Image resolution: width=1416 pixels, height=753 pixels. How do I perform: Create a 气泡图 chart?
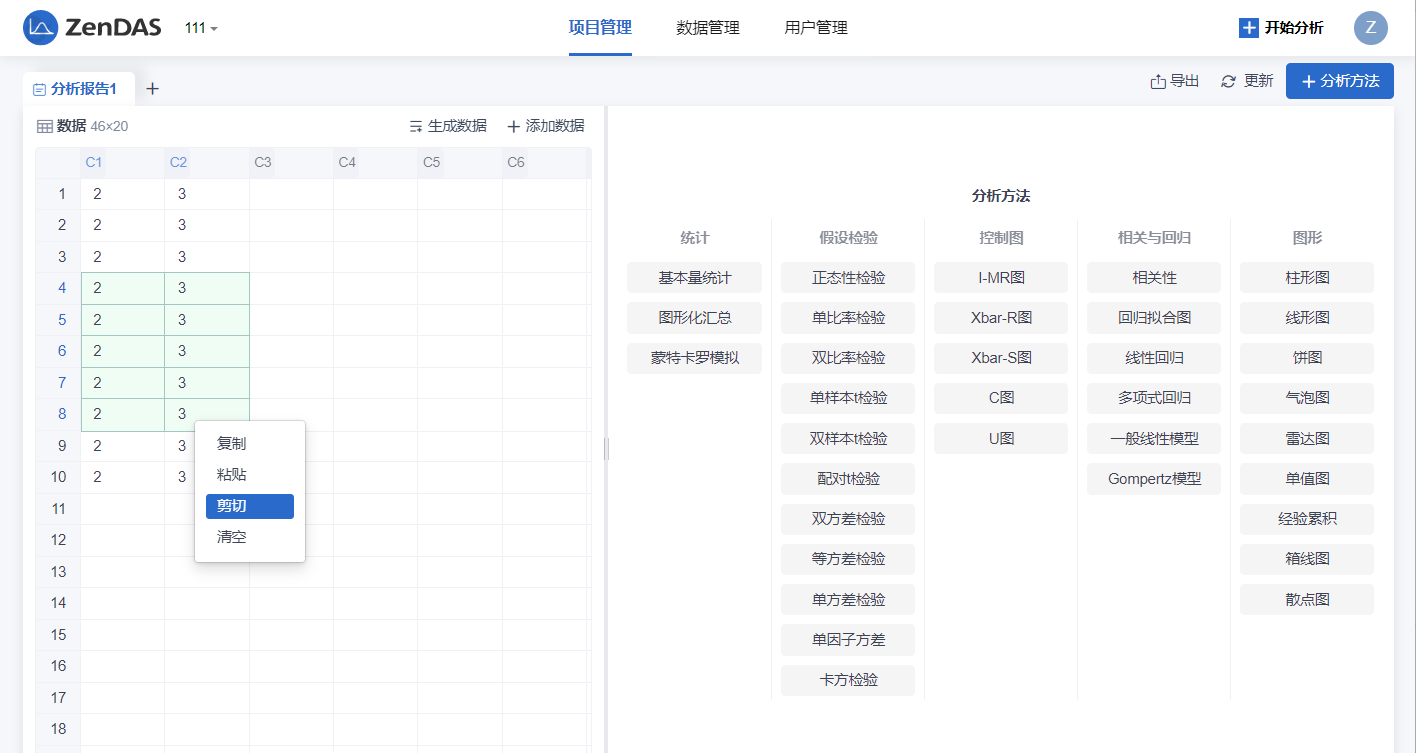click(1307, 398)
